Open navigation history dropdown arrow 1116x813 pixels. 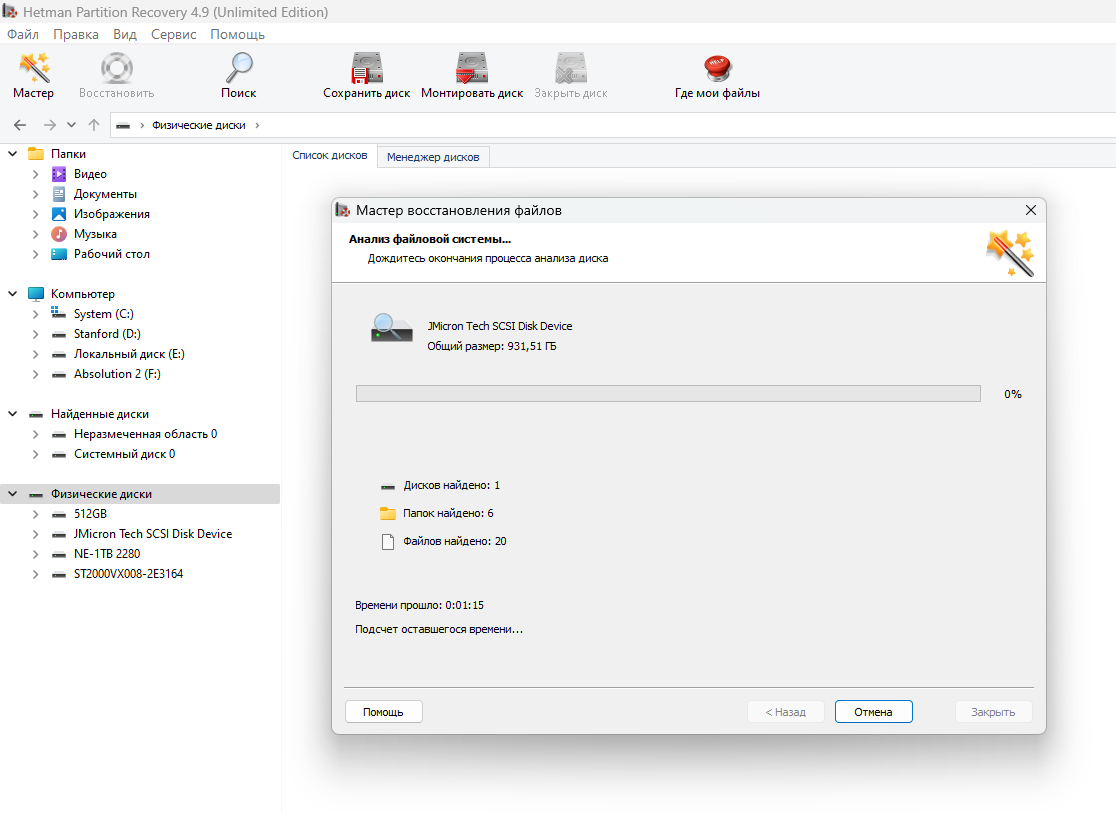click(71, 125)
